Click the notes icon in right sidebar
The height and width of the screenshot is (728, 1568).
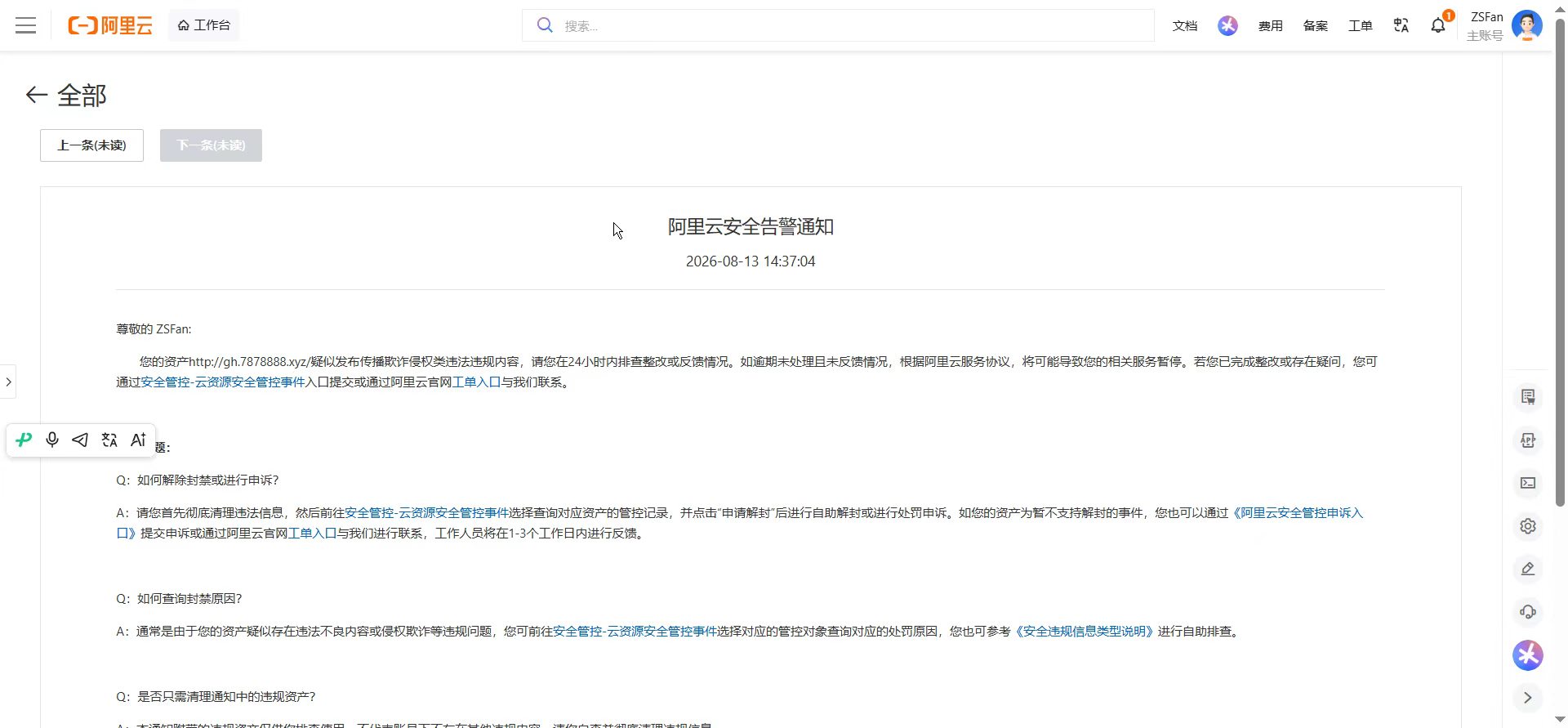click(1528, 397)
